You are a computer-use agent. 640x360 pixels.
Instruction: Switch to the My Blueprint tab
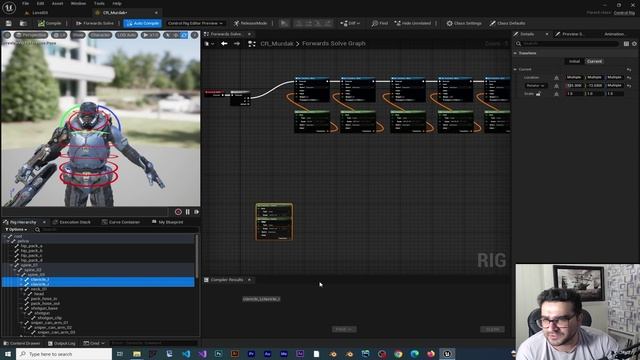click(x=167, y=222)
